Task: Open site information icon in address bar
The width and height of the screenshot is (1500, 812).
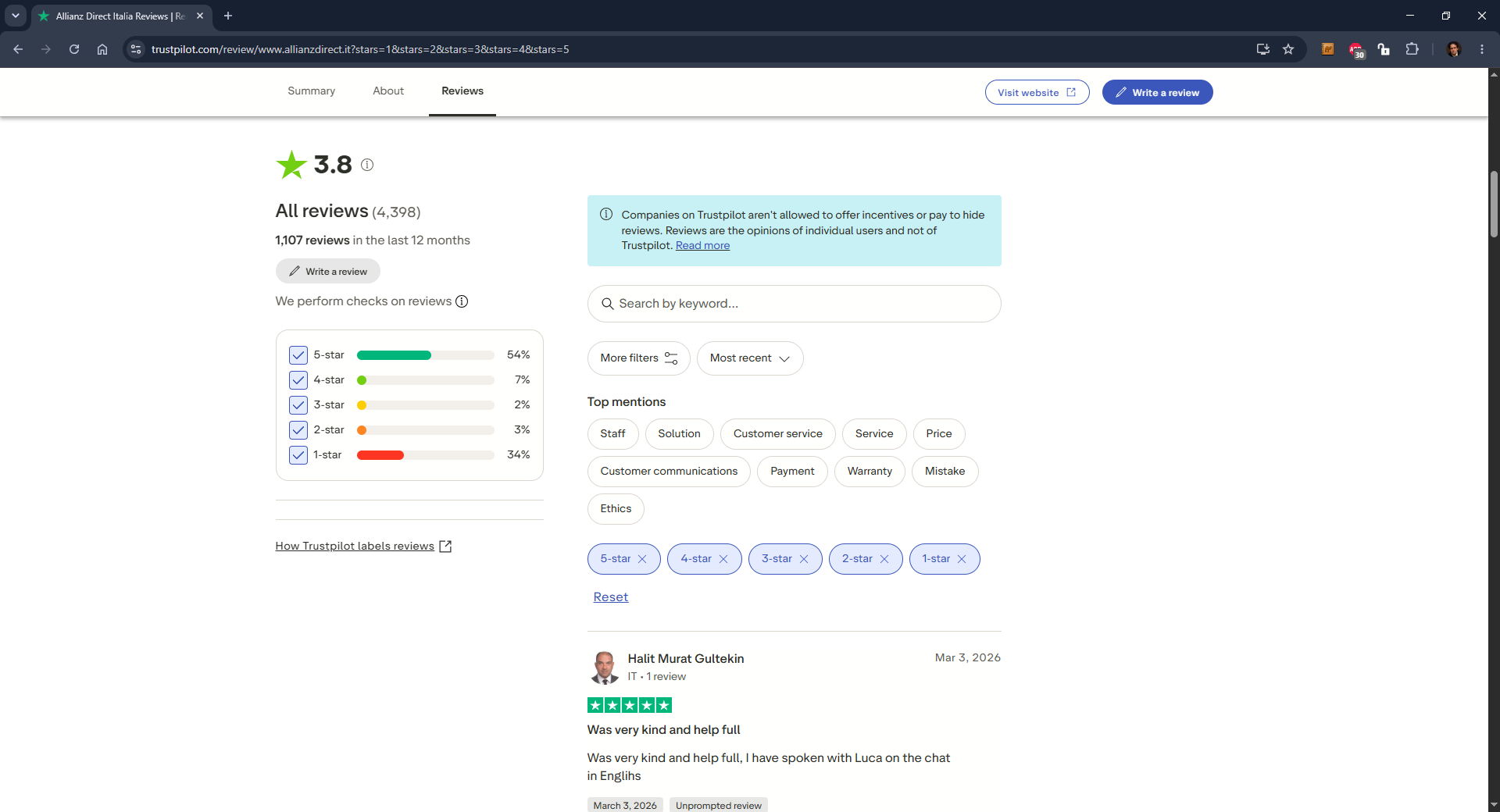Action: point(136,49)
